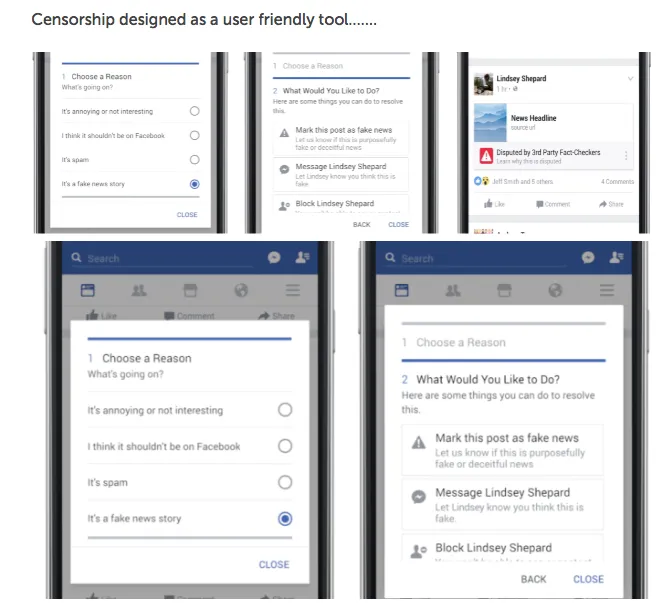
Task: Click the wow reaction emoji beside Jeff Smith
Action: pyautogui.click(x=486, y=181)
